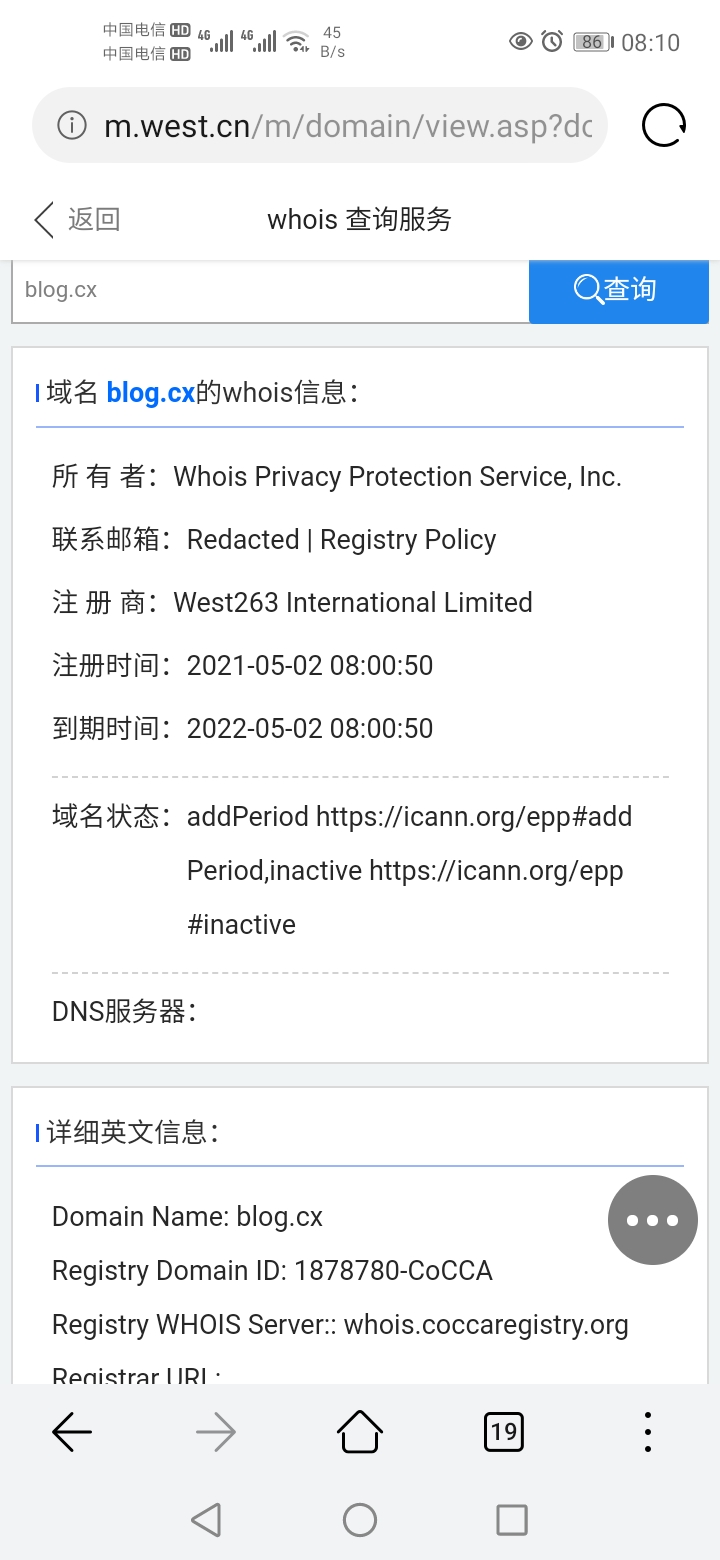Tap the back chevron beside 返回
This screenshot has width=720, height=1560.
[x=43, y=220]
